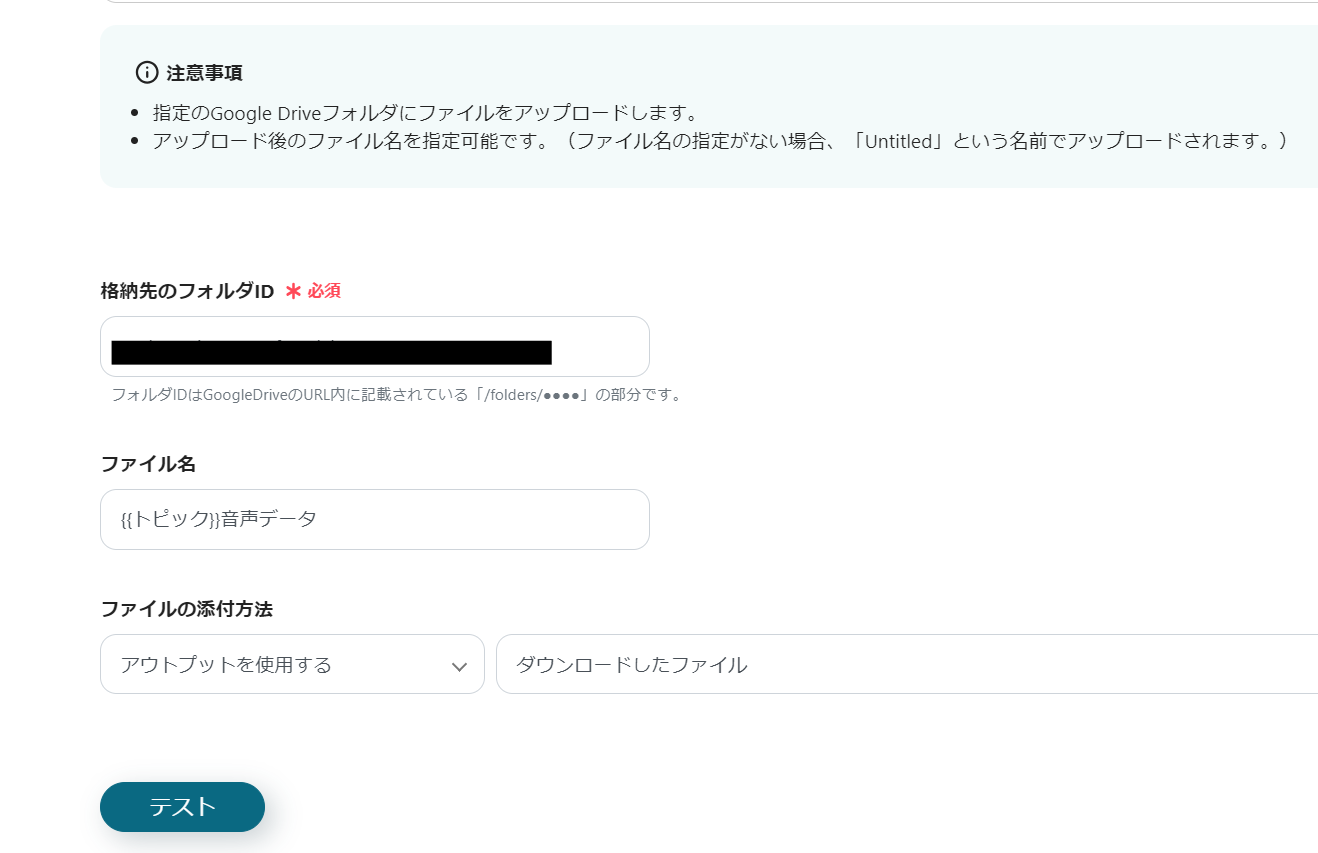Click the 注意事項 heading text

204,73
